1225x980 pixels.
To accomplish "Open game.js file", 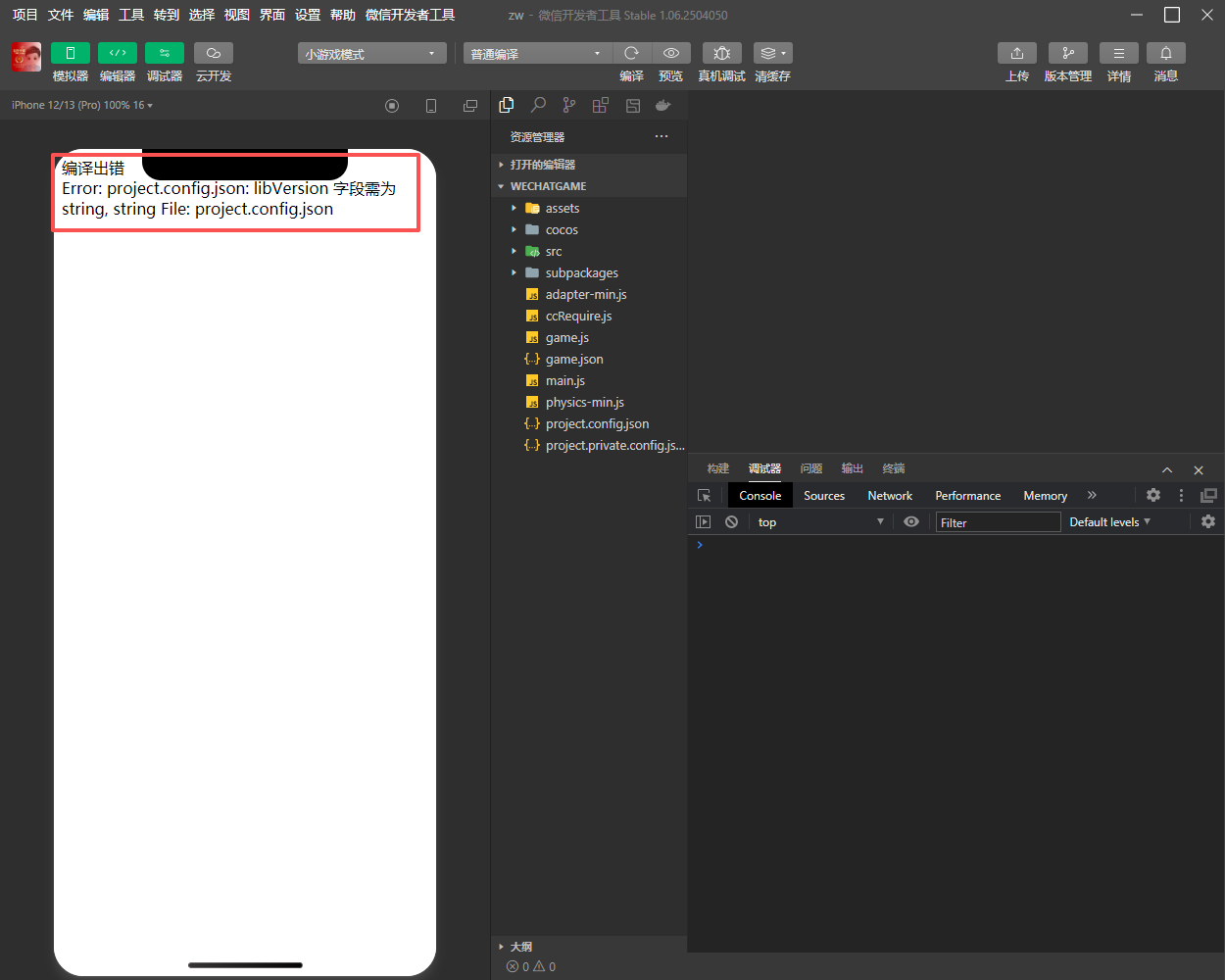I will coord(589,337).
